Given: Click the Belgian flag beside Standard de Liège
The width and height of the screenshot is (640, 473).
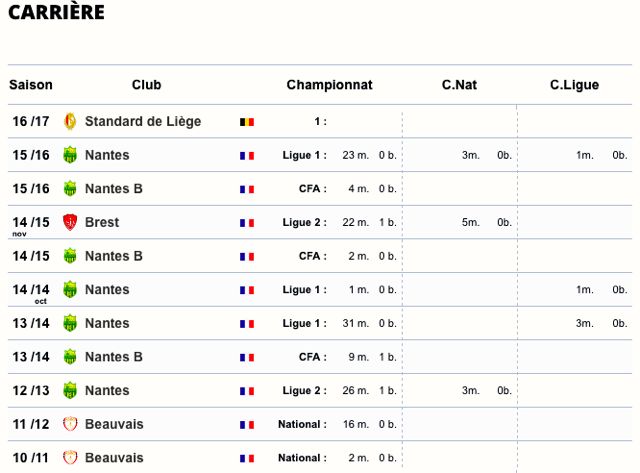Looking at the screenshot, I should [247, 122].
